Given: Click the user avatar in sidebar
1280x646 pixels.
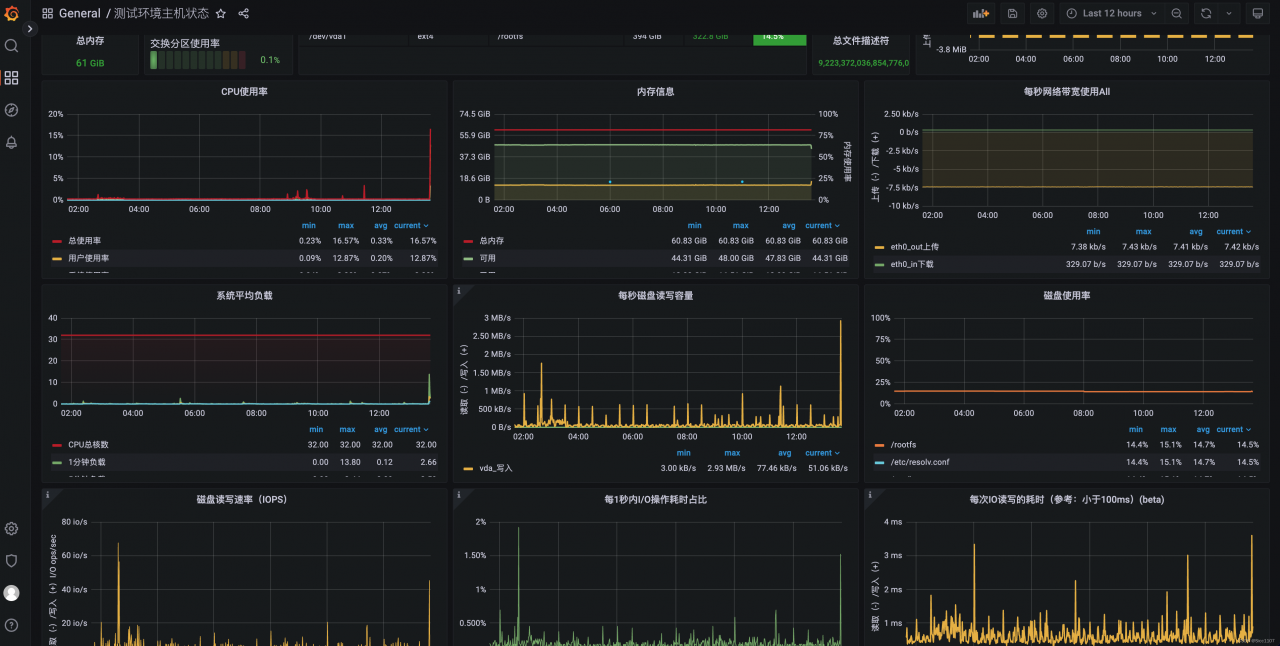Looking at the screenshot, I should 11,593.
